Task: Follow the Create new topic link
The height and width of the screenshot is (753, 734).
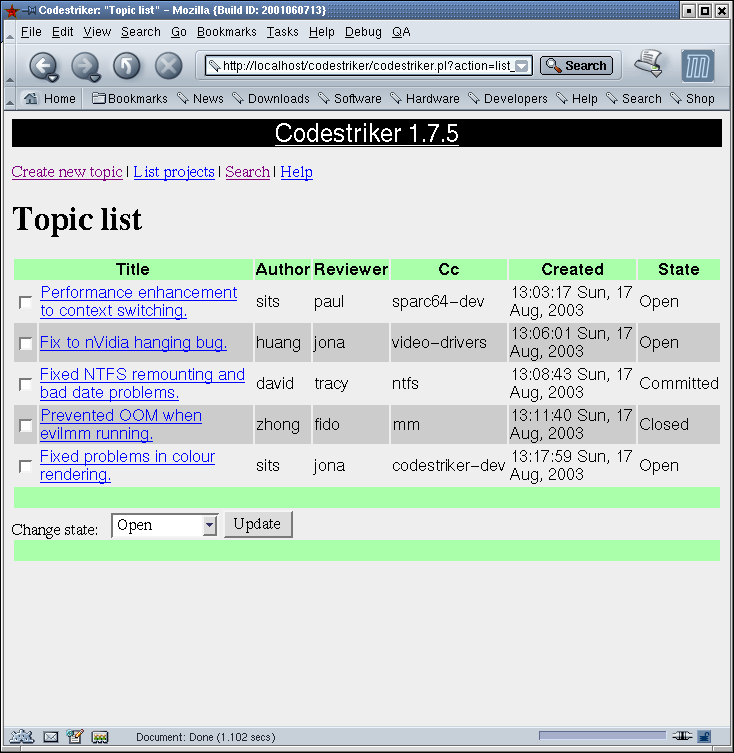Action: tap(67, 172)
